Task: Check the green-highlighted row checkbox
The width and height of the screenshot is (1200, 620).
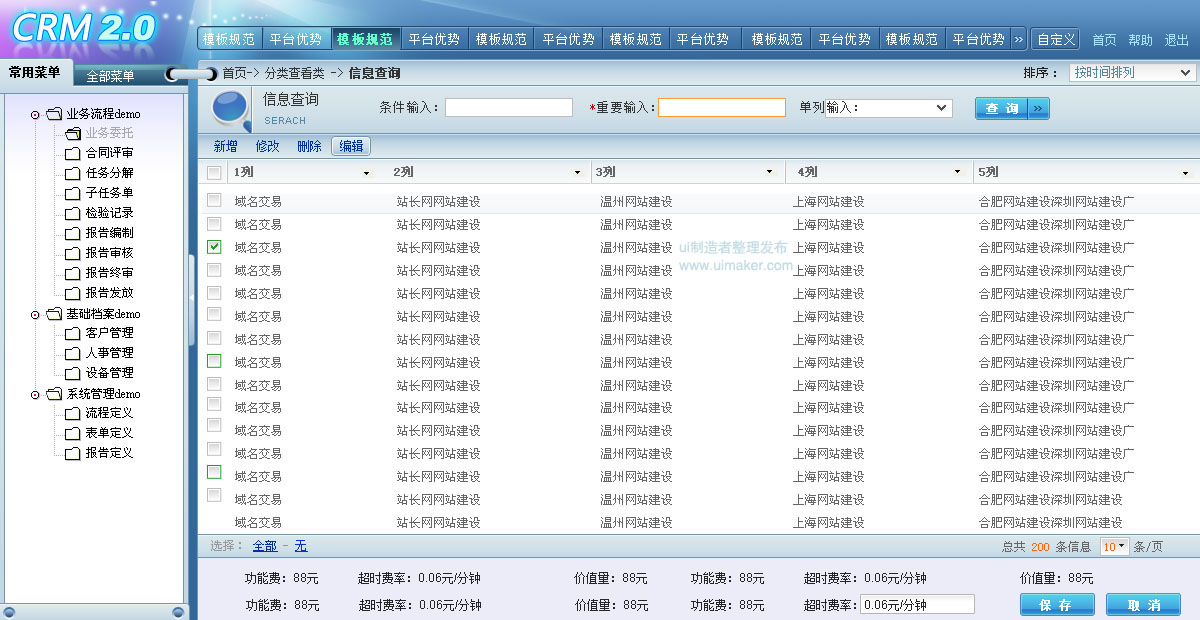Action: coord(213,361)
